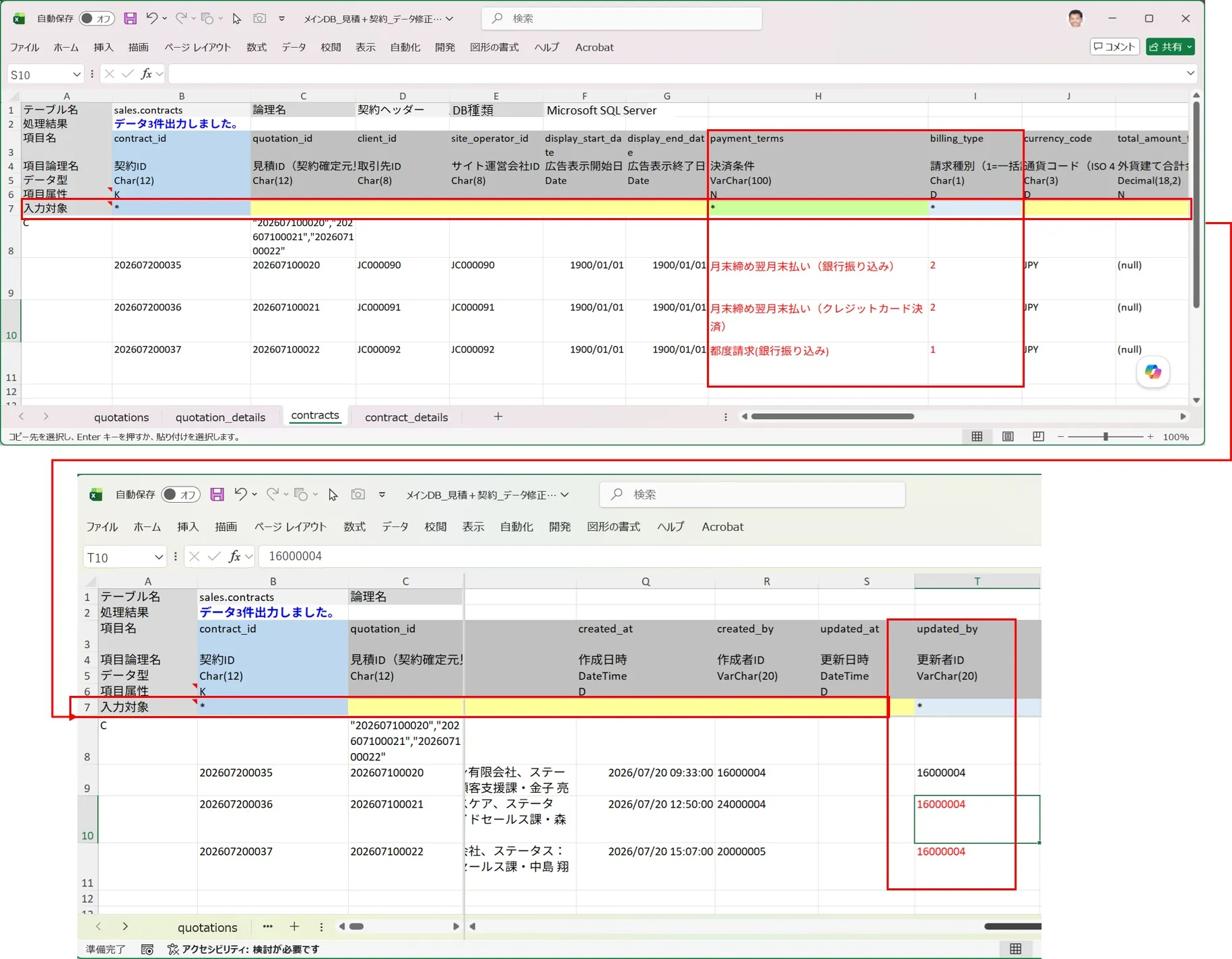Open file name dropdown in top window title

450,19
